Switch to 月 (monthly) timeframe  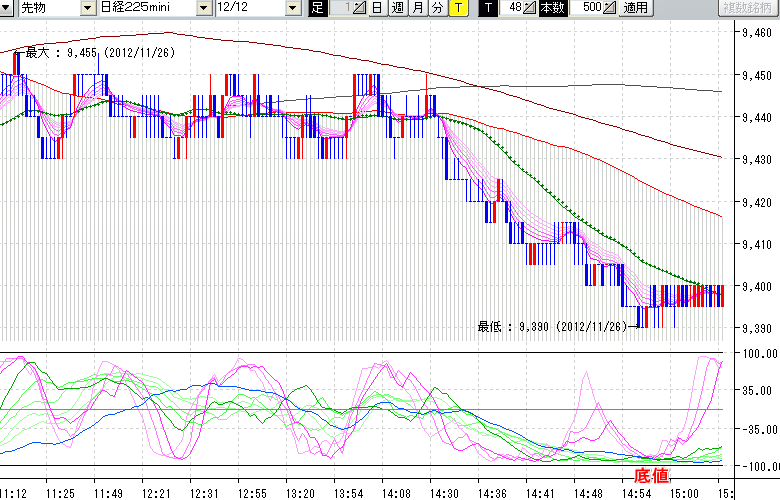point(417,8)
